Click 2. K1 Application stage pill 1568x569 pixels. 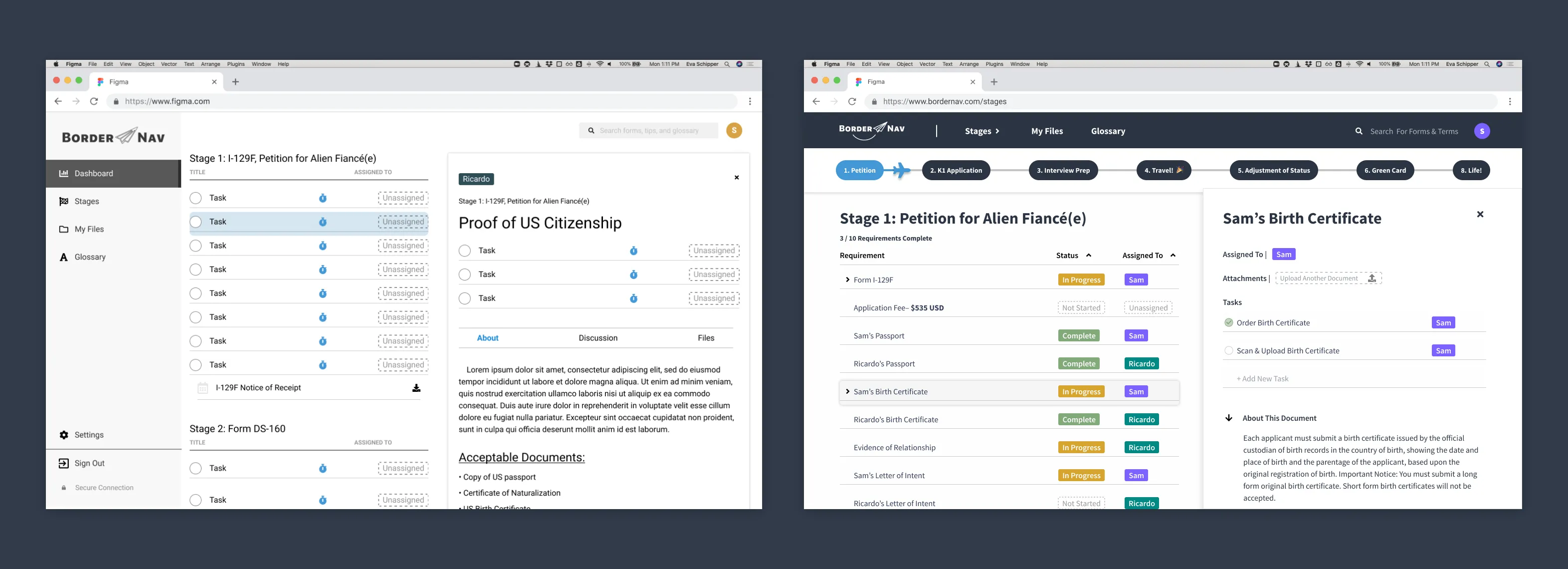[x=956, y=171]
